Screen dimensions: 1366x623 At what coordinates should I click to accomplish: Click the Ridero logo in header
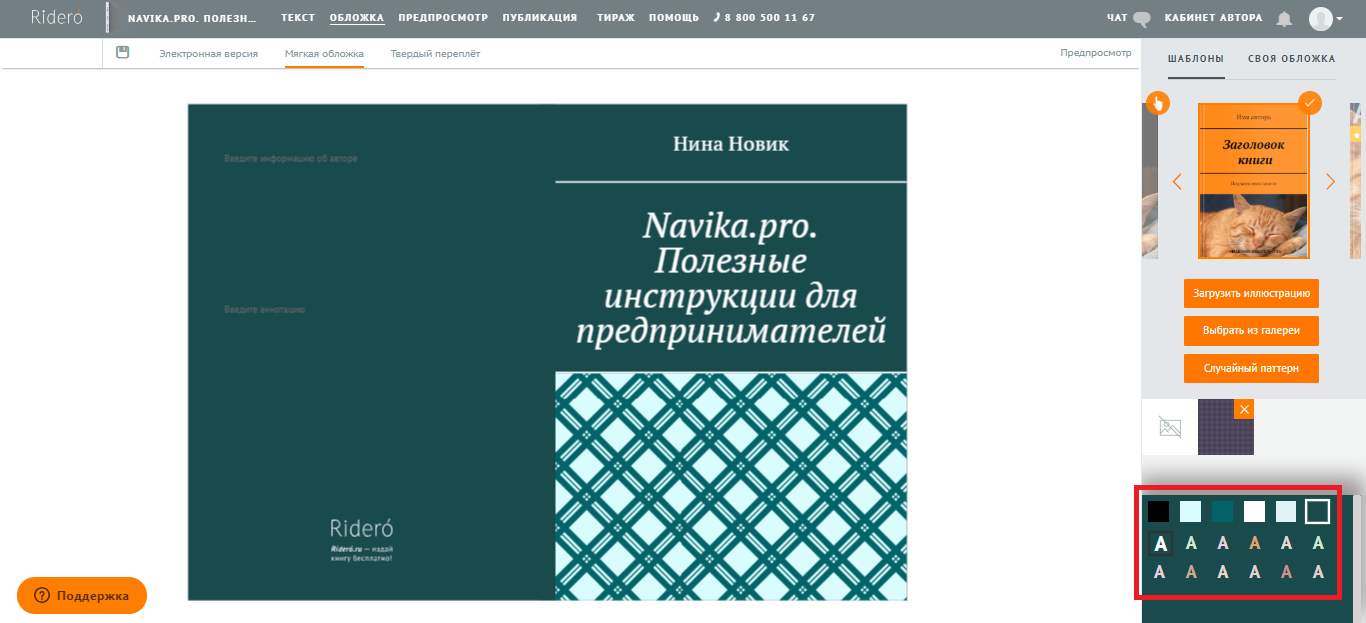56,18
